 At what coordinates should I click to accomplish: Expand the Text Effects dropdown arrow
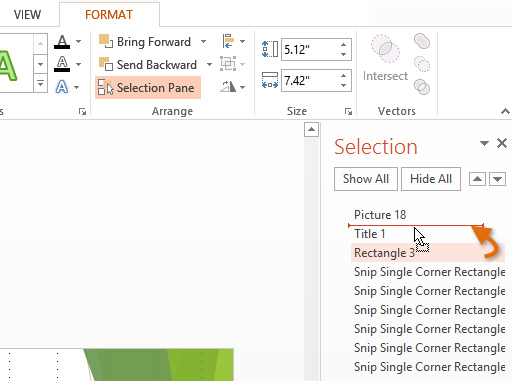[x=77, y=87]
